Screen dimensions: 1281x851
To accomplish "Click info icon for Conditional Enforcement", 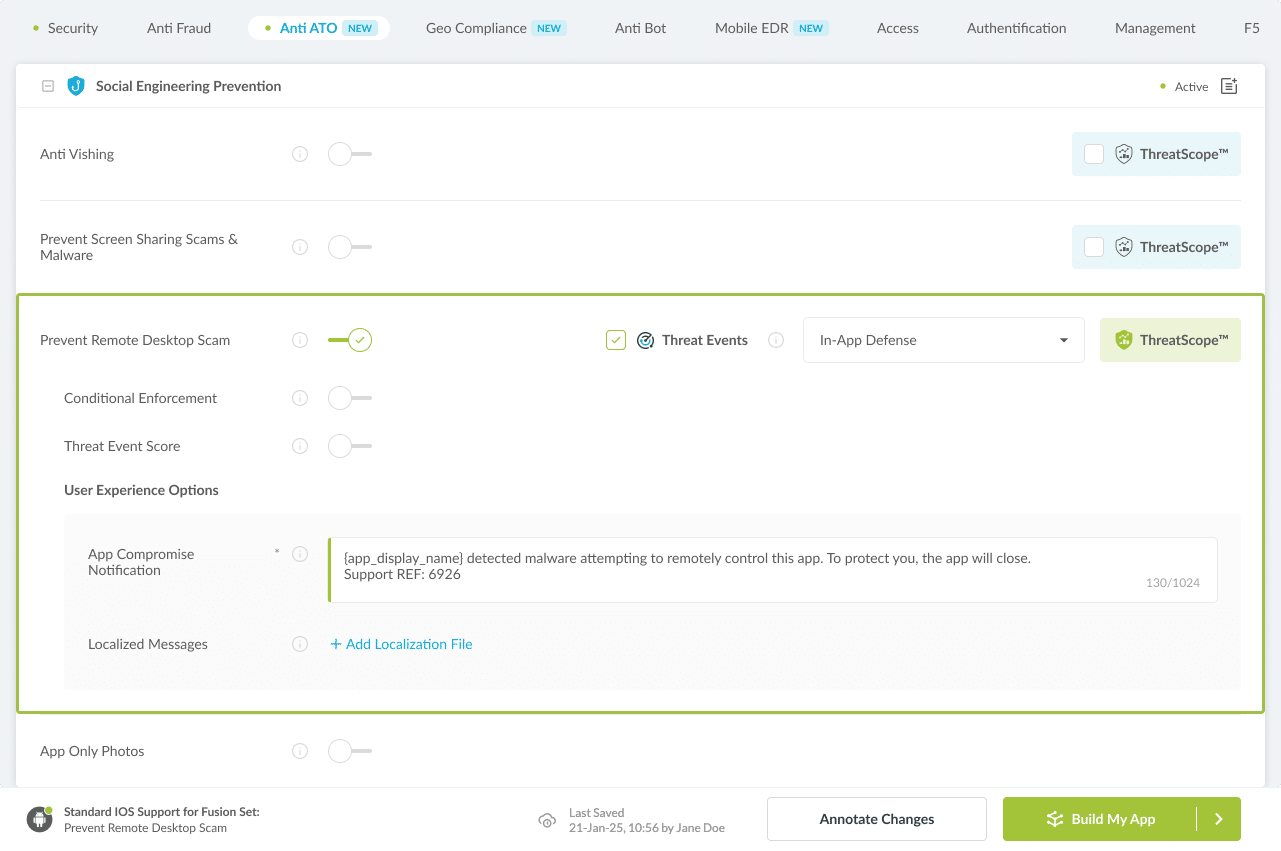I will click(x=300, y=398).
